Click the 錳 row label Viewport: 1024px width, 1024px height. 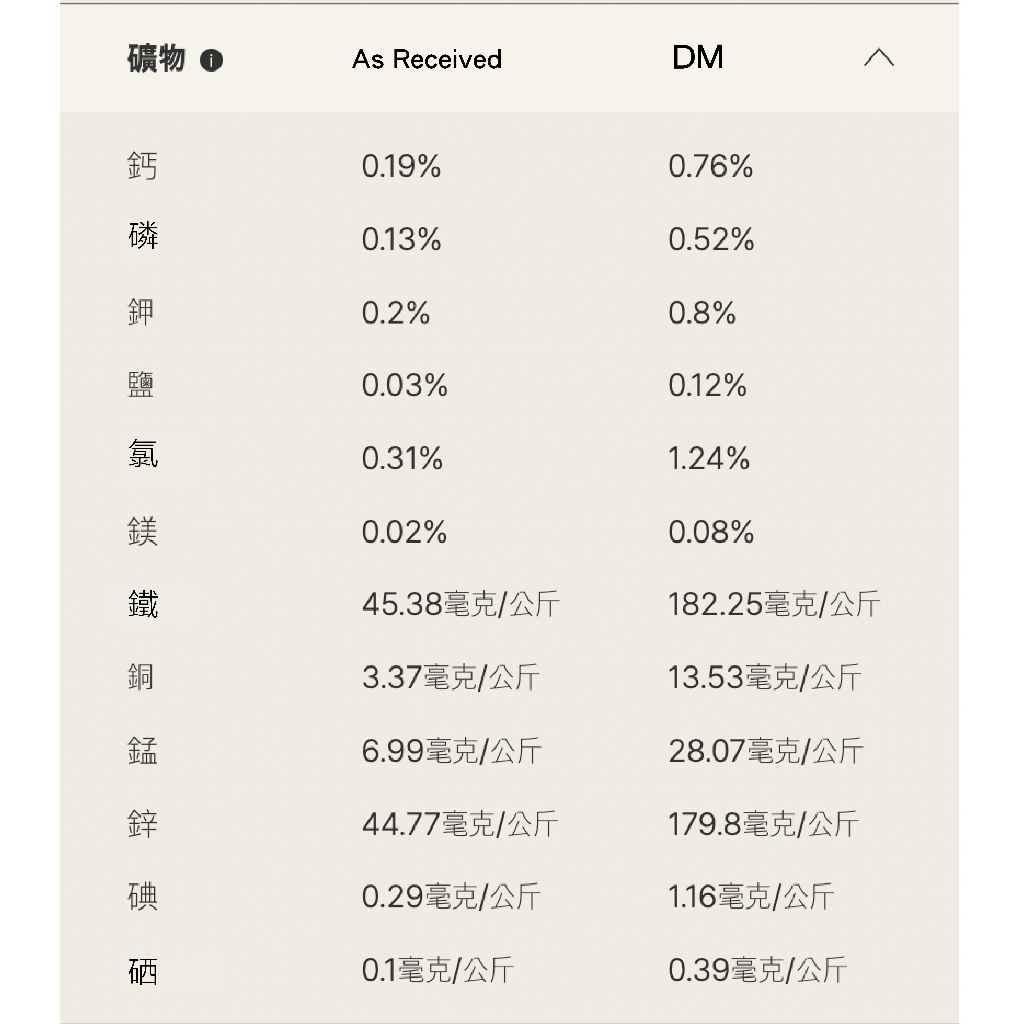pos(143,751)
